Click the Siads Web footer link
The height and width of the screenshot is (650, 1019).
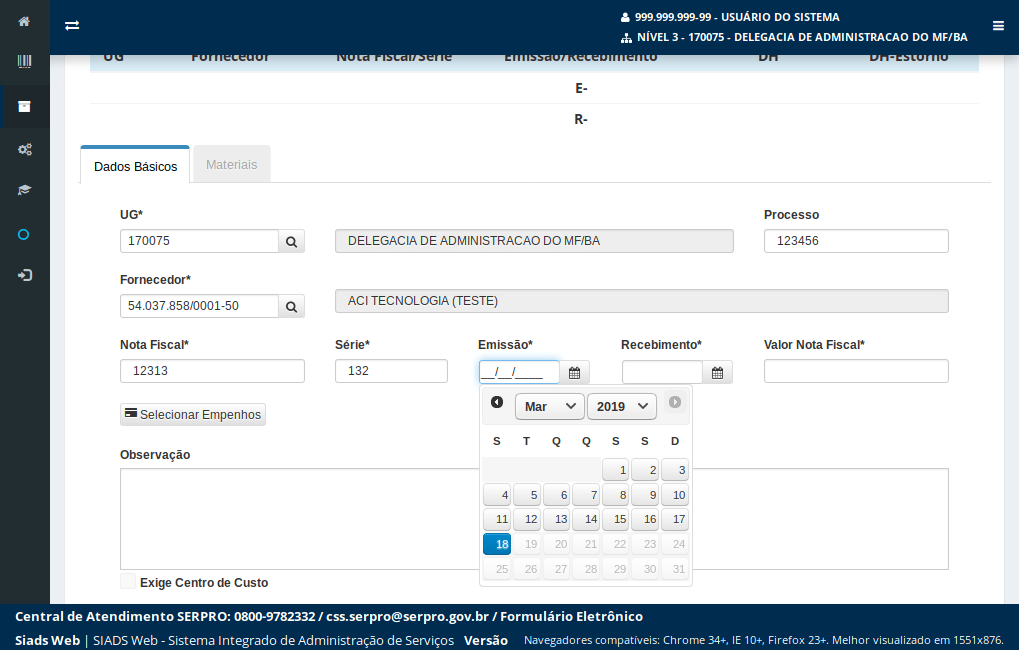tap(47, 640)
